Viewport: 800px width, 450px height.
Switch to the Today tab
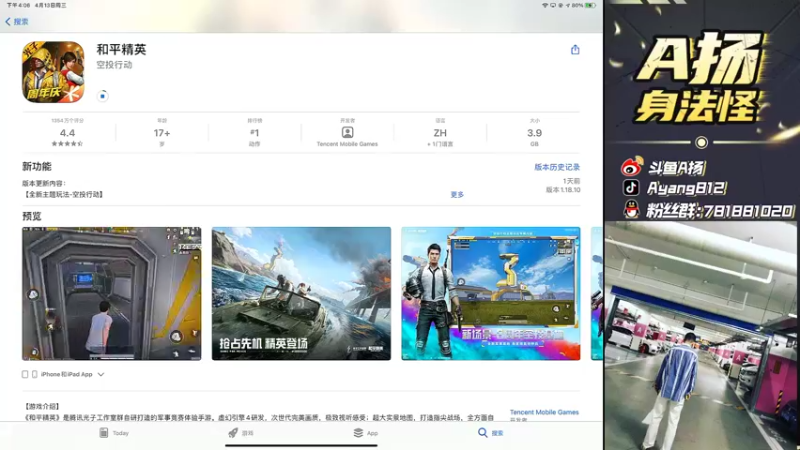click(x=114, y=433)
